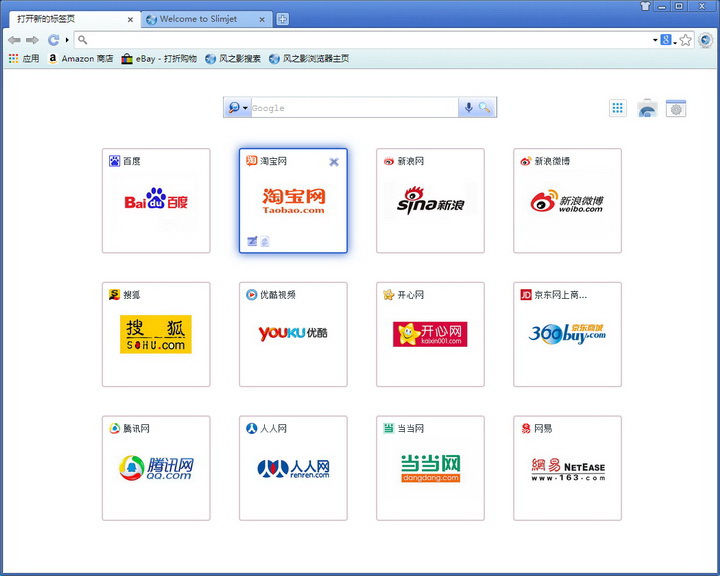The width and height of the screenshot is (720, 576).
Task: Open the Amazon 商店 bookmark
Action: tap(80, 59)
